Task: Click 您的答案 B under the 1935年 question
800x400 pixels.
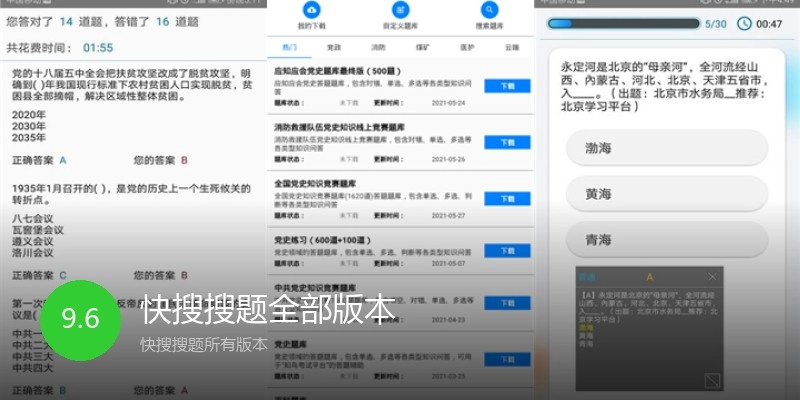Action: pos(161,276)
